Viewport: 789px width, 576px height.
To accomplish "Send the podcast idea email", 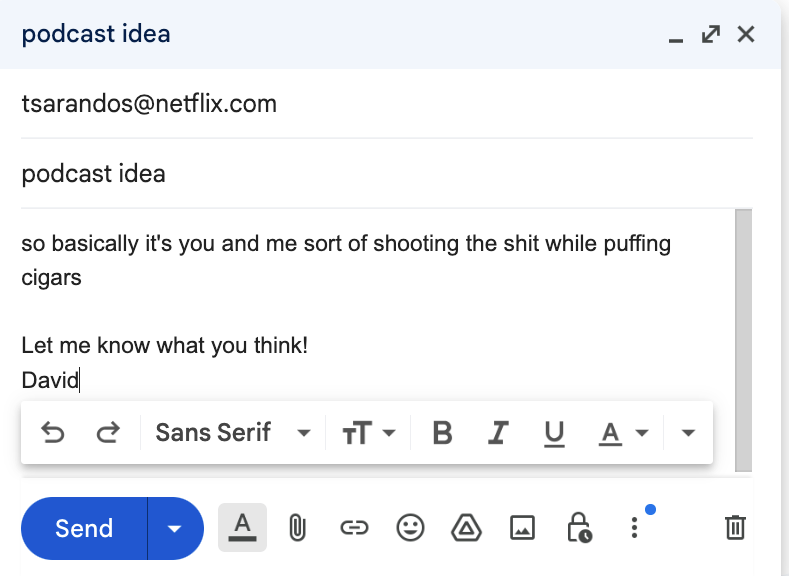I will coord(84,528).
